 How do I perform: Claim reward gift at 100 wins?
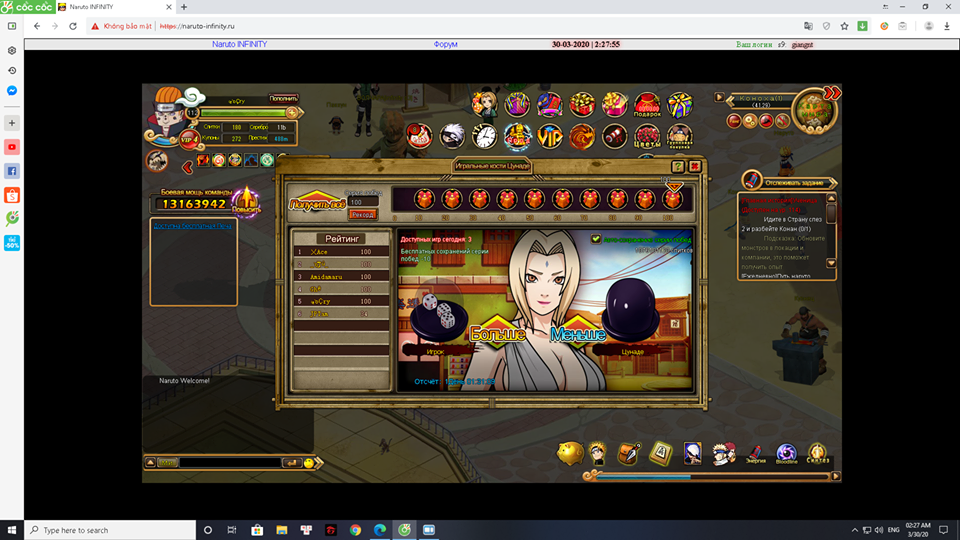coord(672,199)
